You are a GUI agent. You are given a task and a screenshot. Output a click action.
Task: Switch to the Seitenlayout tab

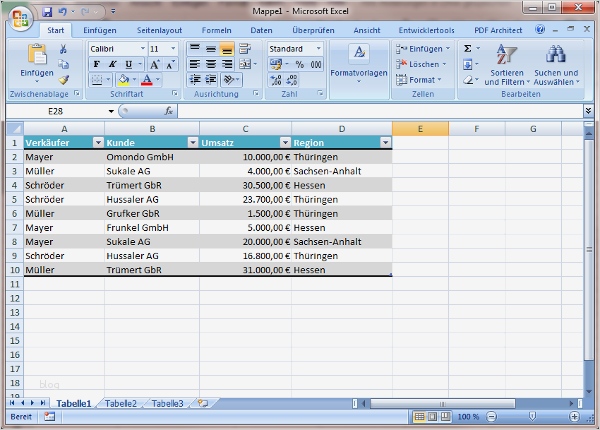tap(159, 30)
